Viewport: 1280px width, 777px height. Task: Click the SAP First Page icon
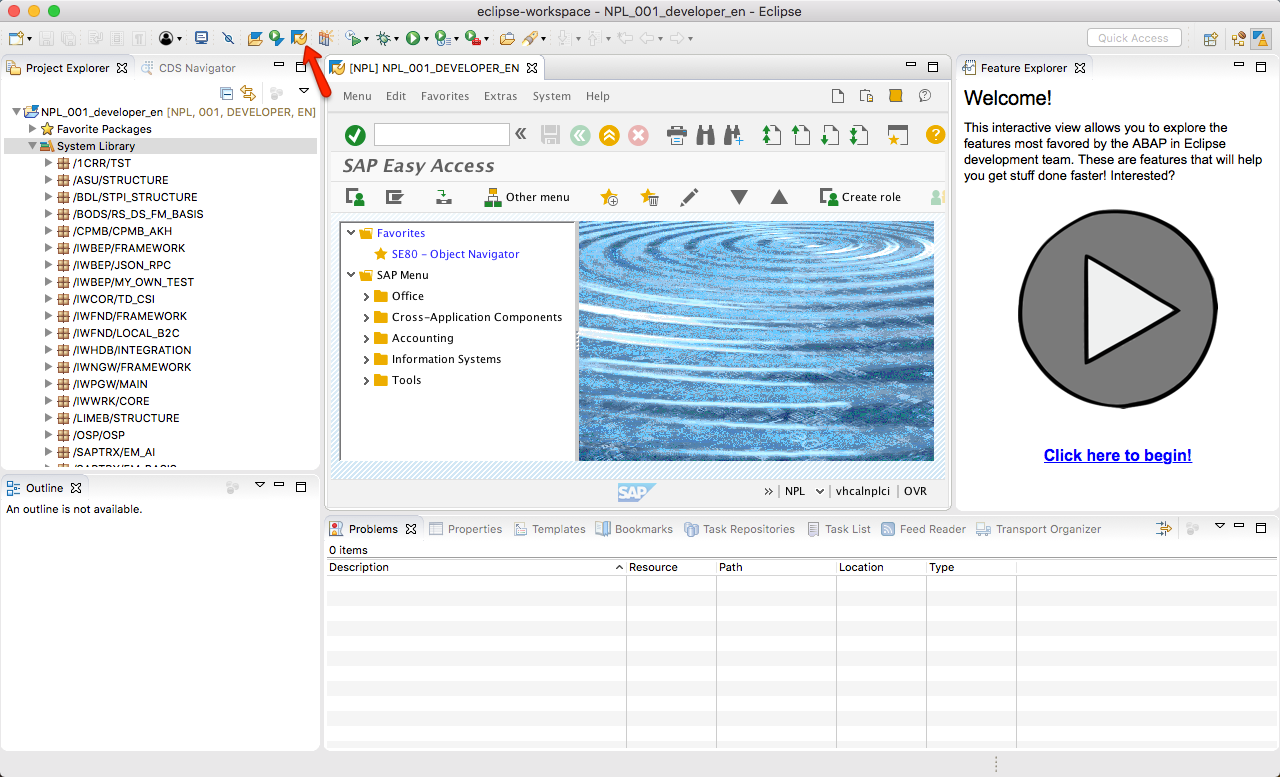(x=771, y=135)
